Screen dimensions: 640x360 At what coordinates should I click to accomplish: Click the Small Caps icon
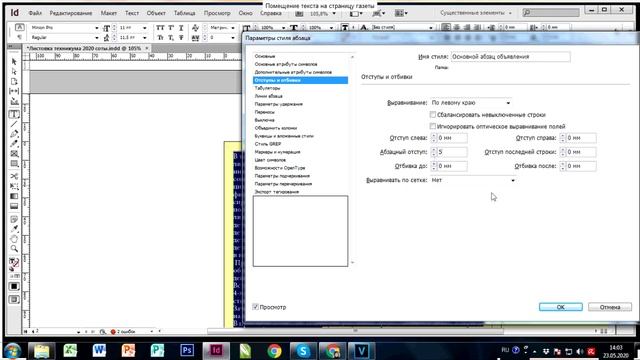pos(160,38)
